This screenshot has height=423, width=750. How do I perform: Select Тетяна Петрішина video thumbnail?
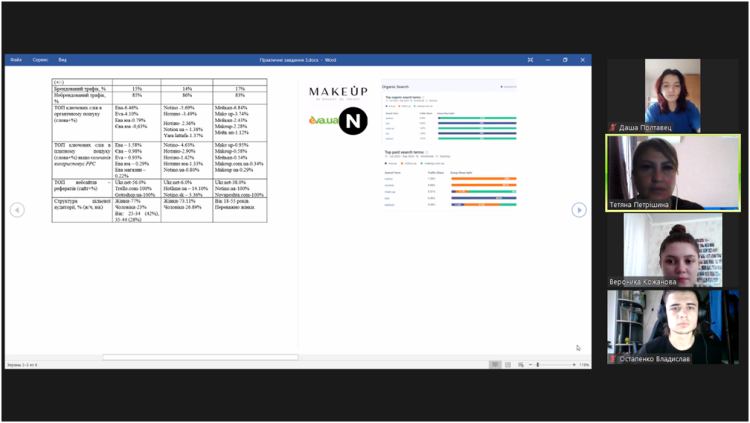(x=672, y=173)
